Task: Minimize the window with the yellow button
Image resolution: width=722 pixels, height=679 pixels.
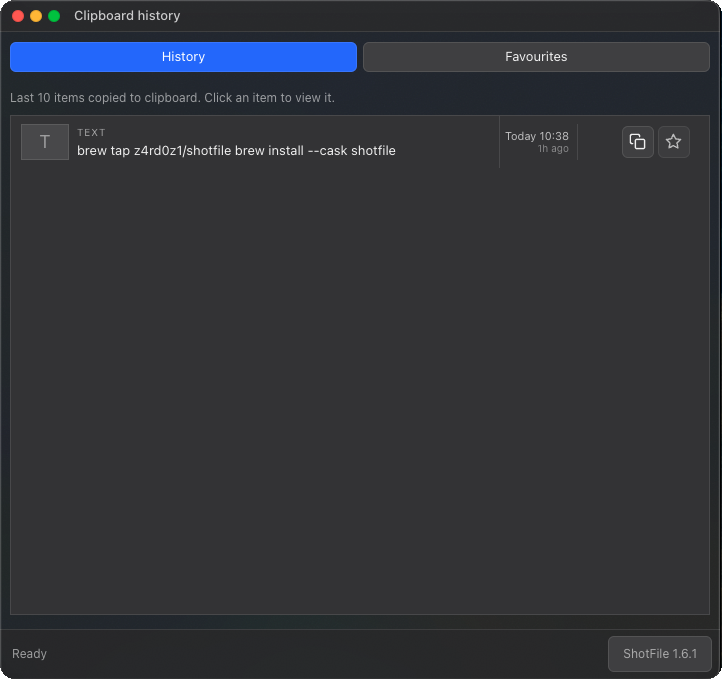Action: (36, 16)
